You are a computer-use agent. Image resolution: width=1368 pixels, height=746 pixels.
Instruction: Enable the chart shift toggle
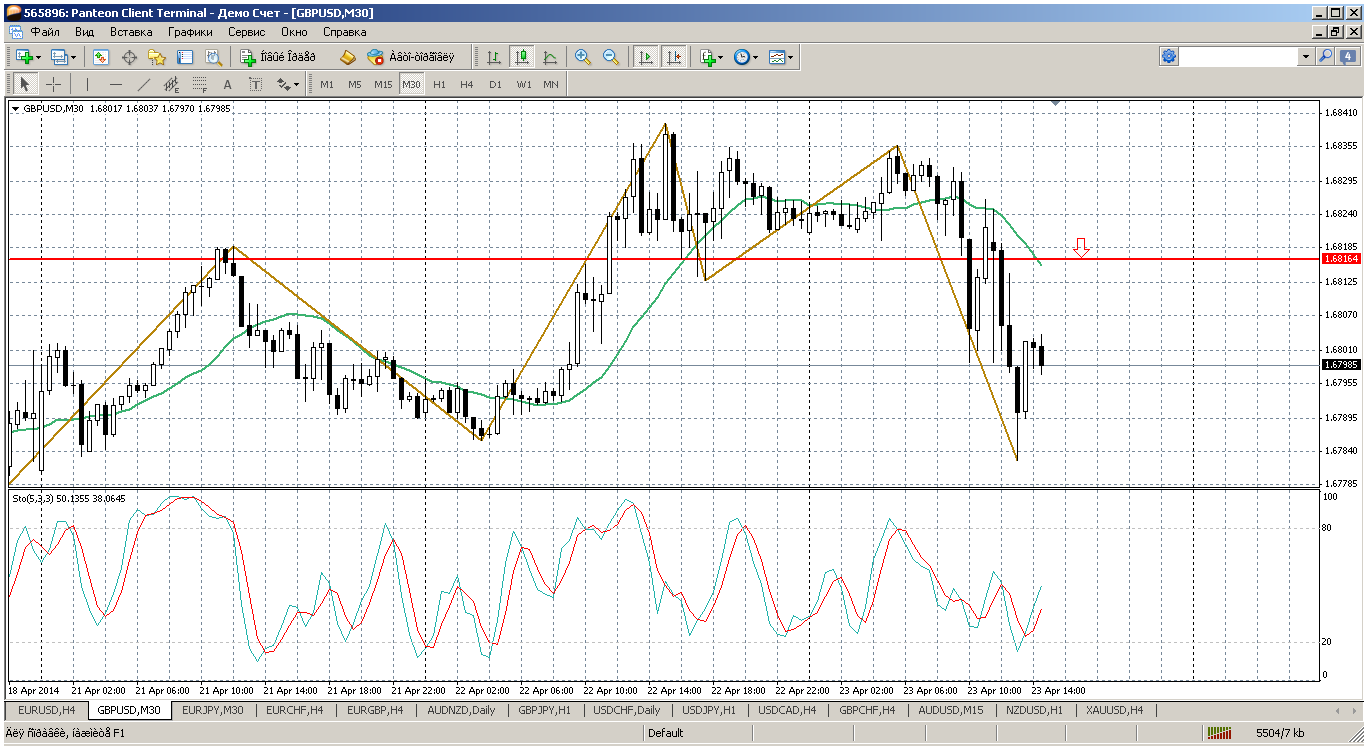click(674, 58)
